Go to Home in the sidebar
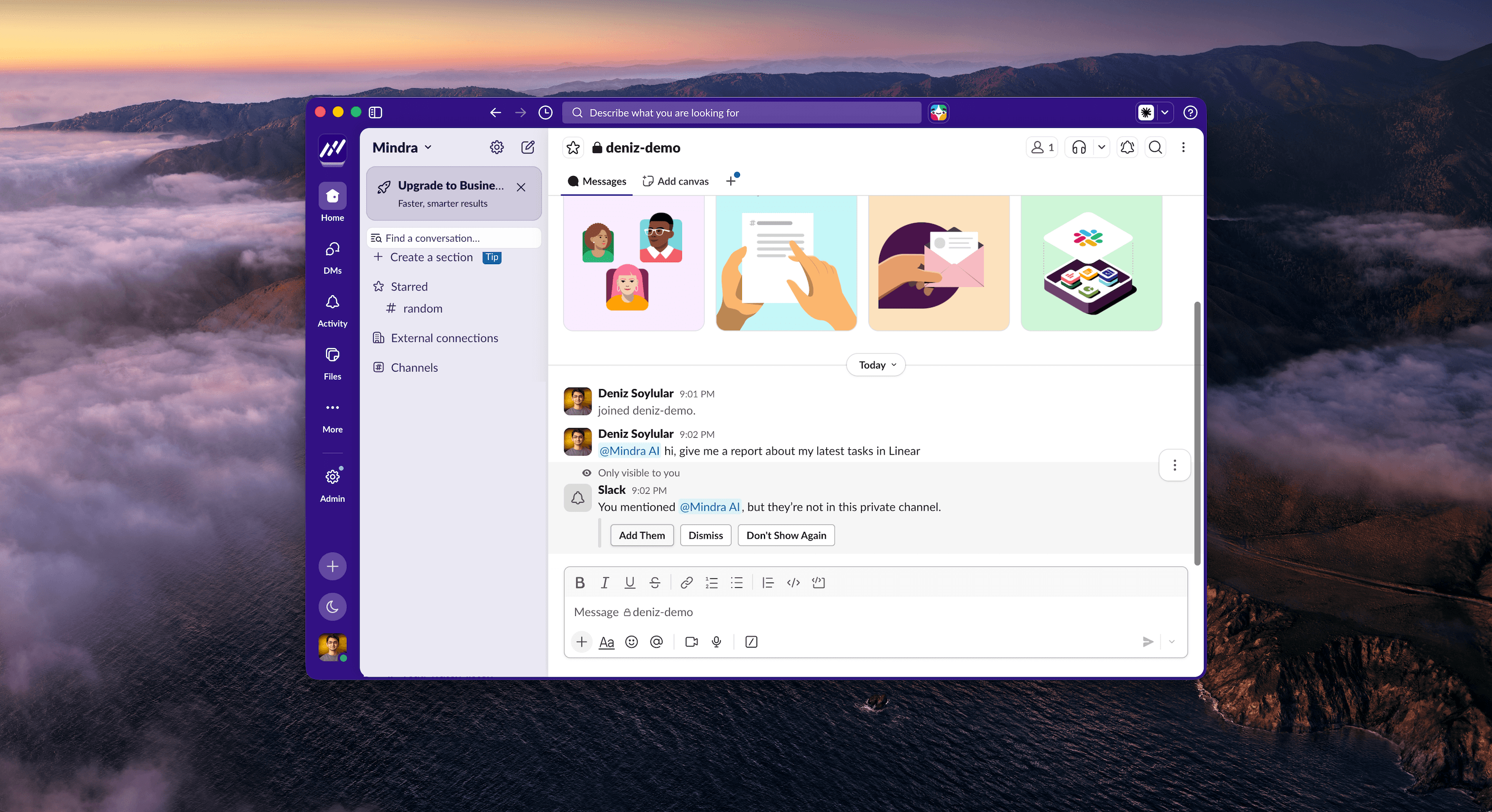Screen dimensions: 1492x812 (333, 202)
